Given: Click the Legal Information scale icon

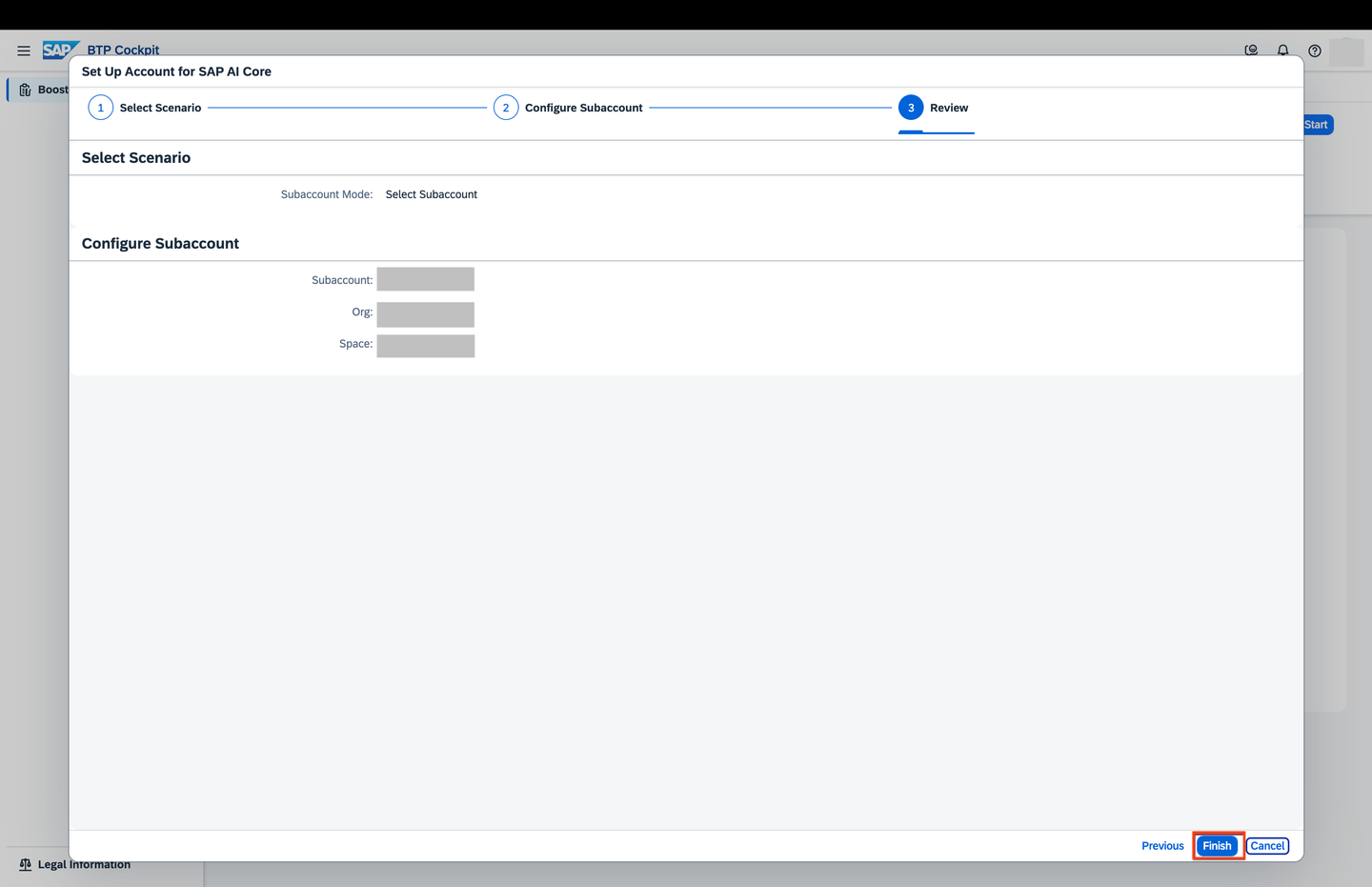Looking at the screenshot, I should point(26,864).
